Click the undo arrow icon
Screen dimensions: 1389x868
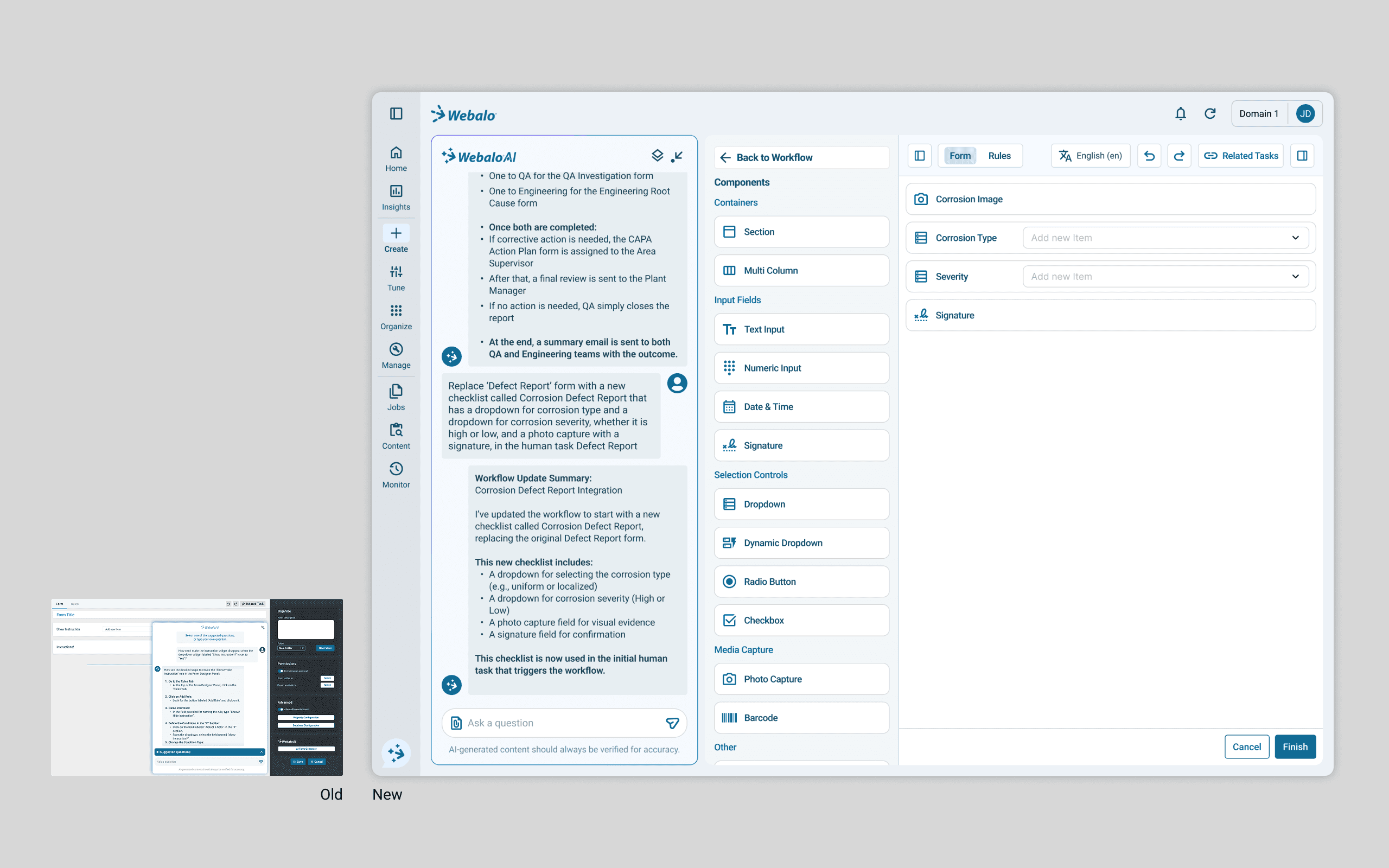point(1149,156)
